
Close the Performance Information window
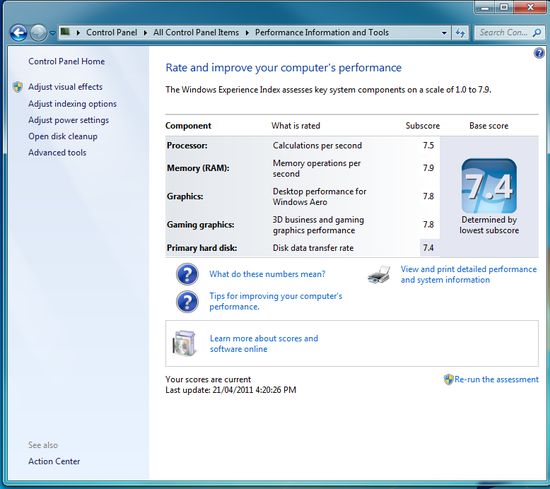(530, 7)
